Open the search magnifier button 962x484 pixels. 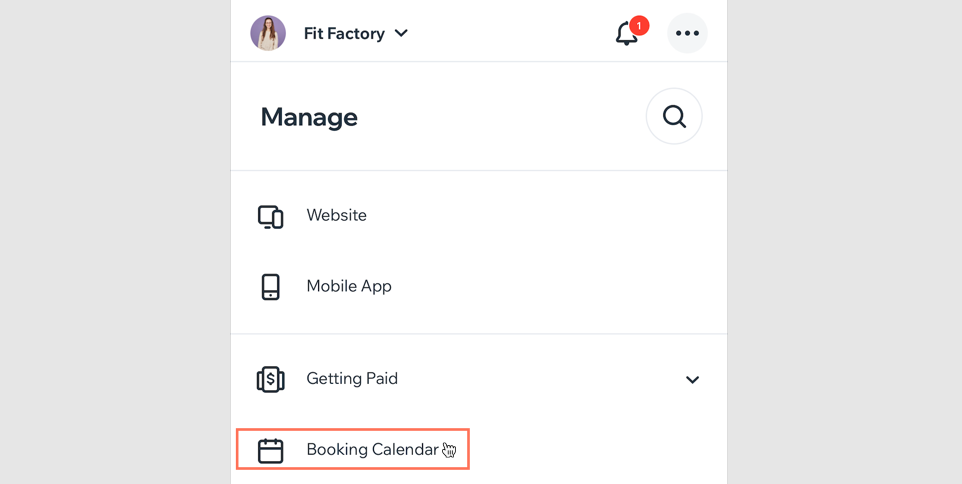[674, 116]
